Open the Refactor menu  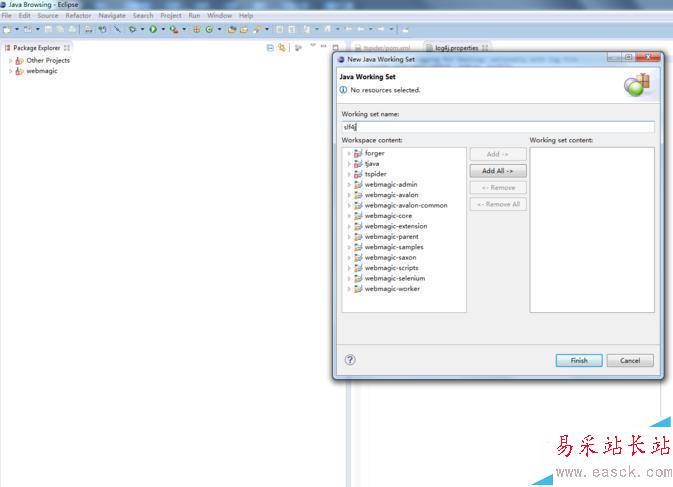[78, 15]
